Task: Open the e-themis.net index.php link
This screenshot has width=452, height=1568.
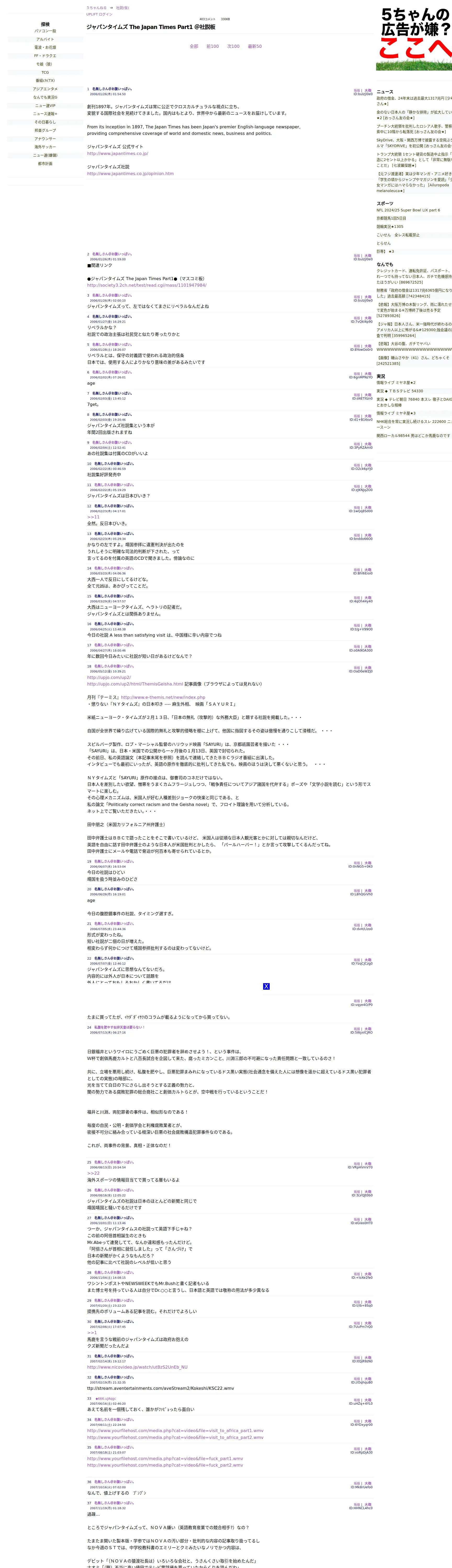Action: [163, 697]
